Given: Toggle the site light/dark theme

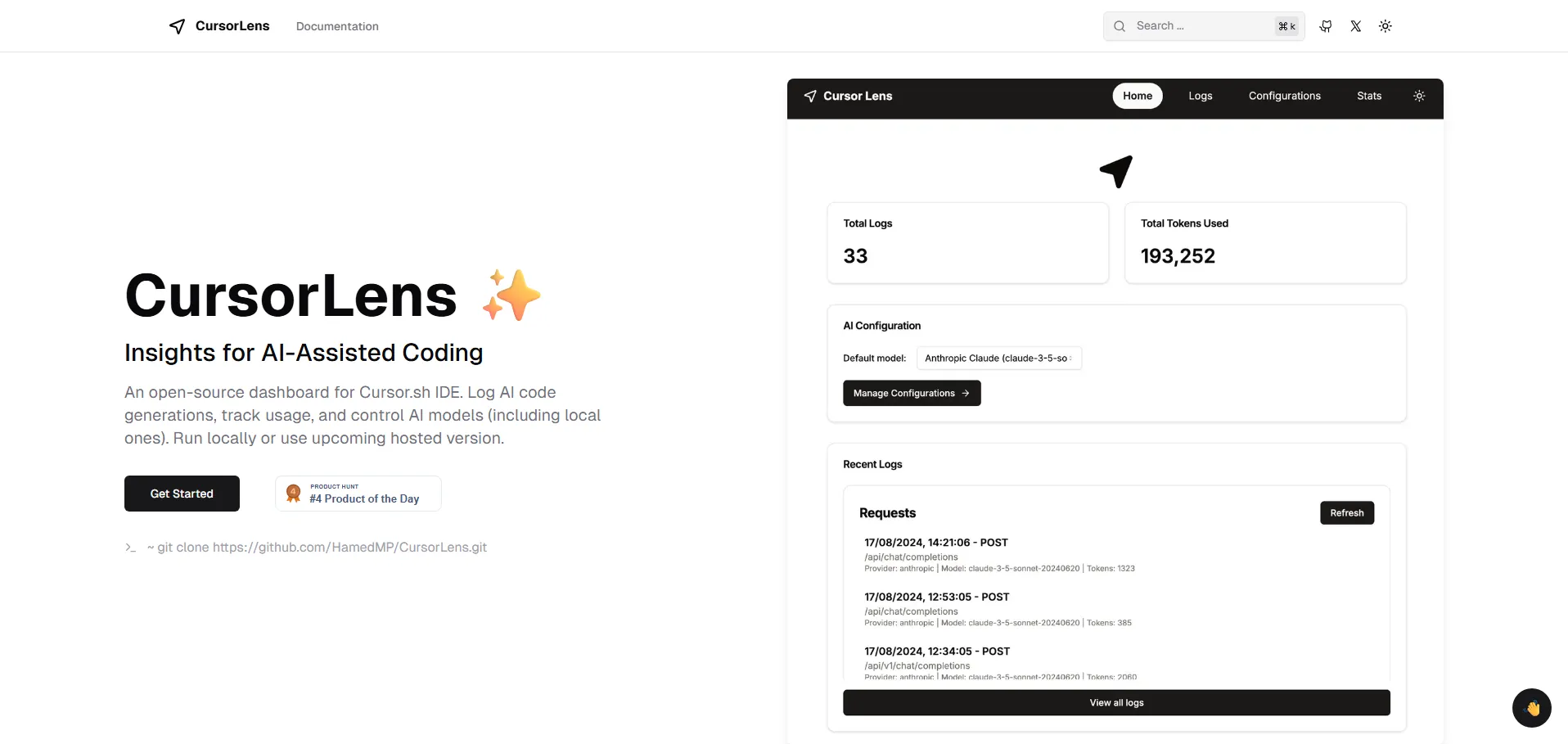Looking at the screenshot, I should coord(1386,26).
